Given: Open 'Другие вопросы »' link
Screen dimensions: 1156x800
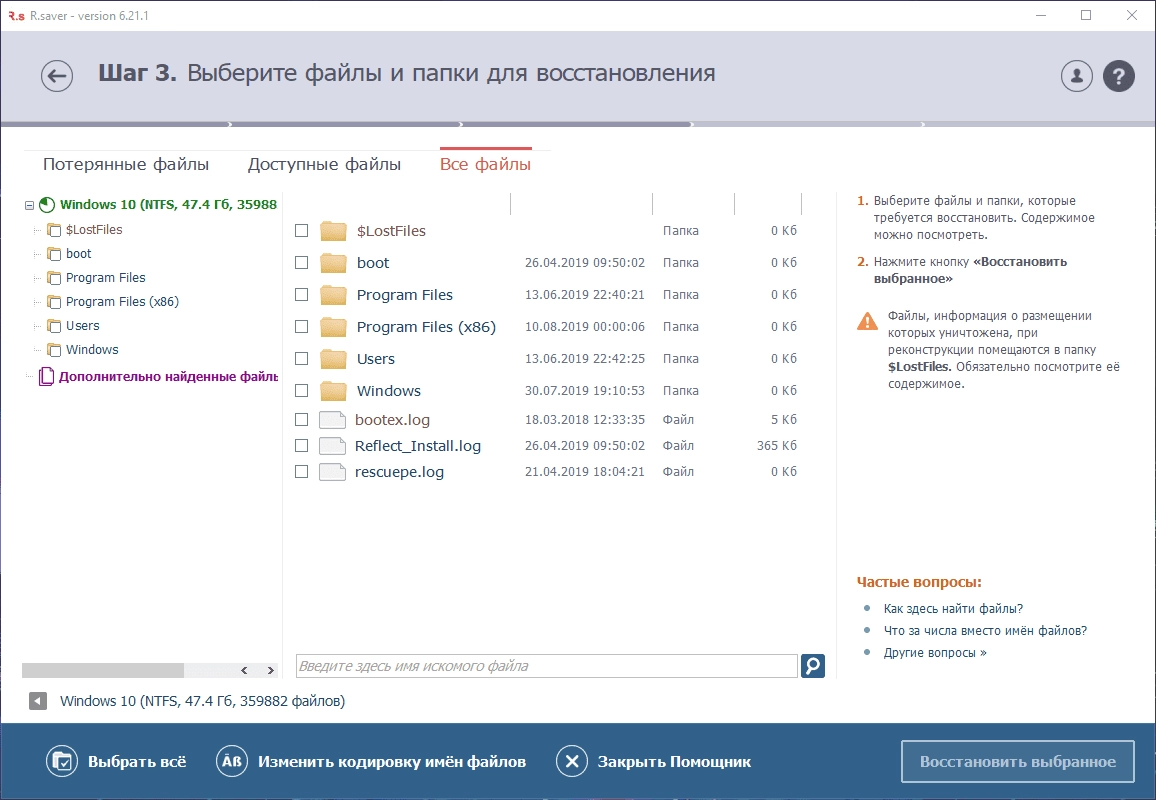Looking at the screenshot, I should coord(935,653).
